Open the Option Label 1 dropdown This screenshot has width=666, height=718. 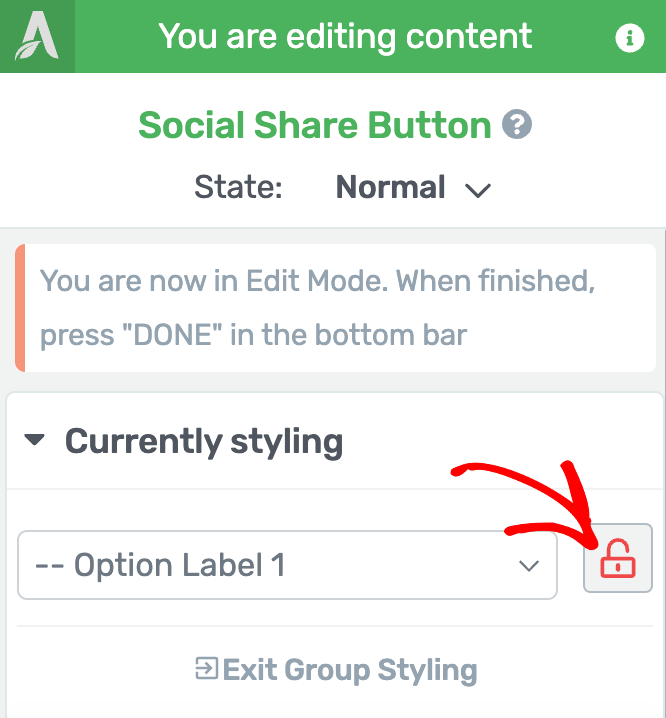tap(287, 565)
